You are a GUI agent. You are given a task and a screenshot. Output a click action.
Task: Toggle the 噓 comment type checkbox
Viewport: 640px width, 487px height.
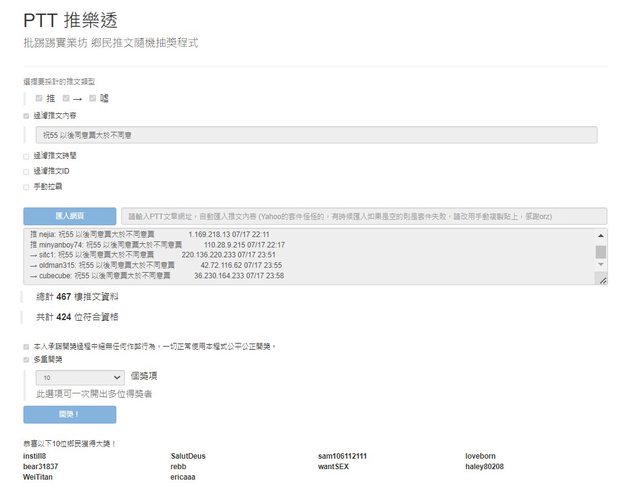tap(92, 98)
